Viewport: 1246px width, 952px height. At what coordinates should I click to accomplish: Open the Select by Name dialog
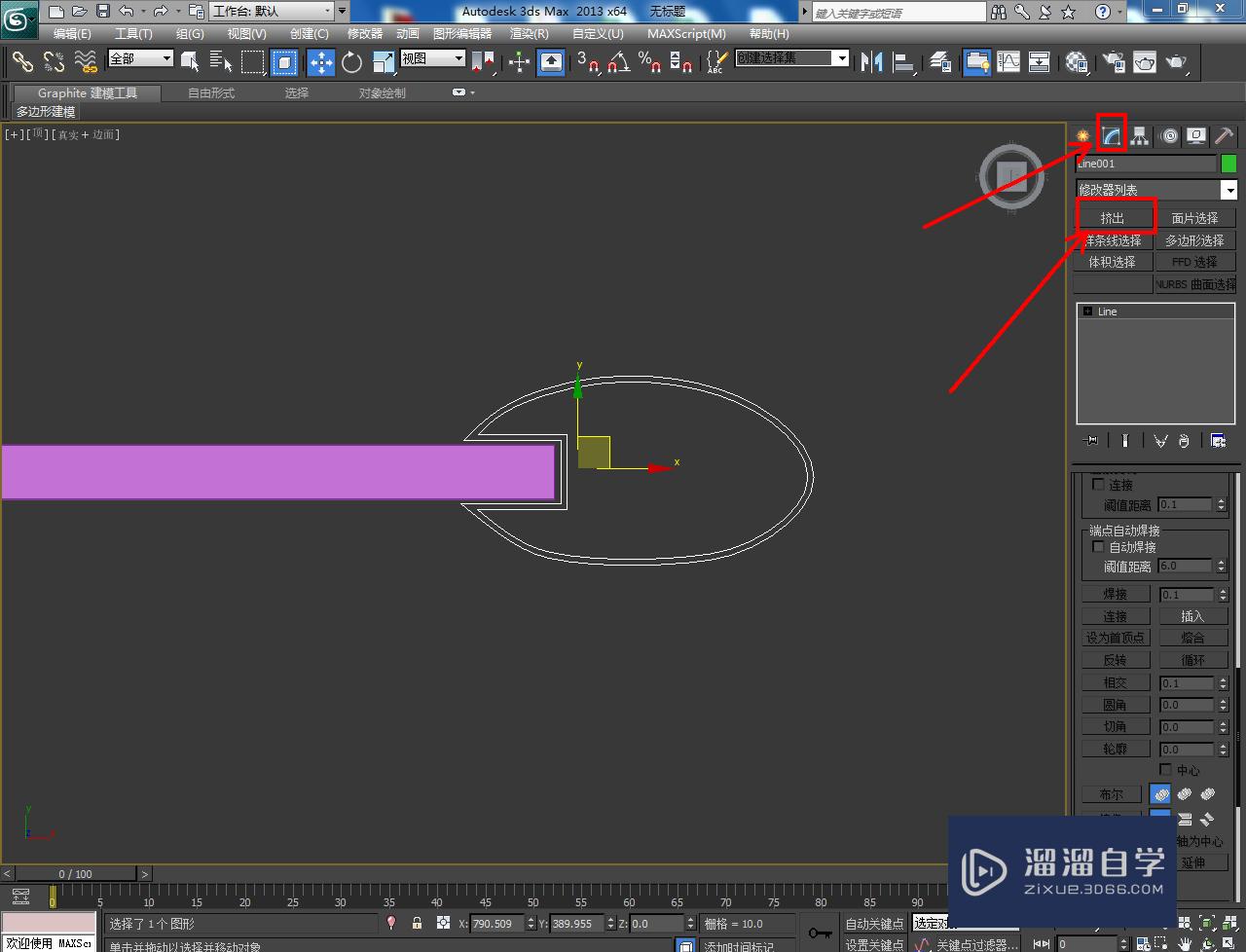click(x=221, y=62)
